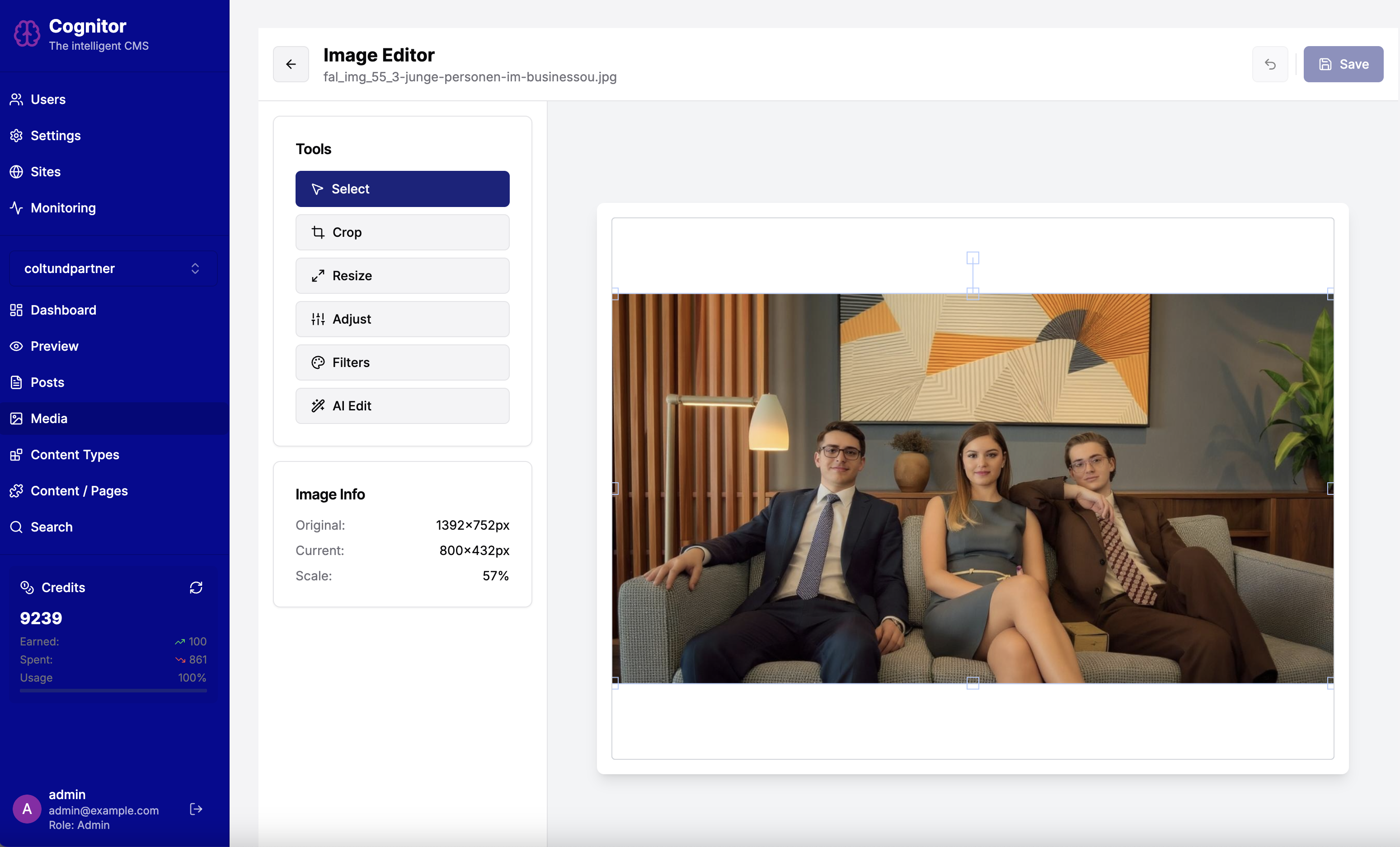This screenshot has height=847, width=1400.
Task: Open the Posts page
Action: coord(47,382)
